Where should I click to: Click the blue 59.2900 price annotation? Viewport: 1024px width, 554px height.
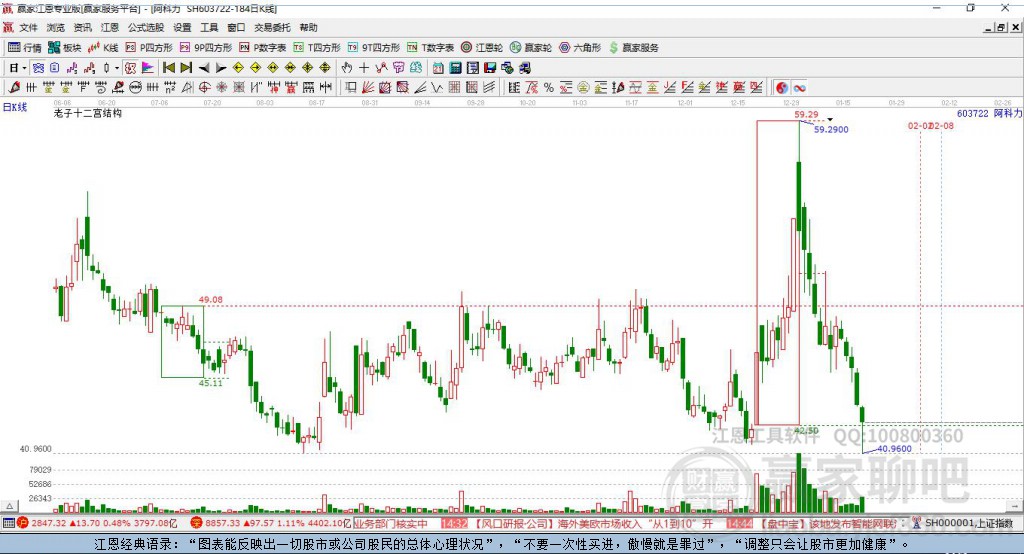831,129
